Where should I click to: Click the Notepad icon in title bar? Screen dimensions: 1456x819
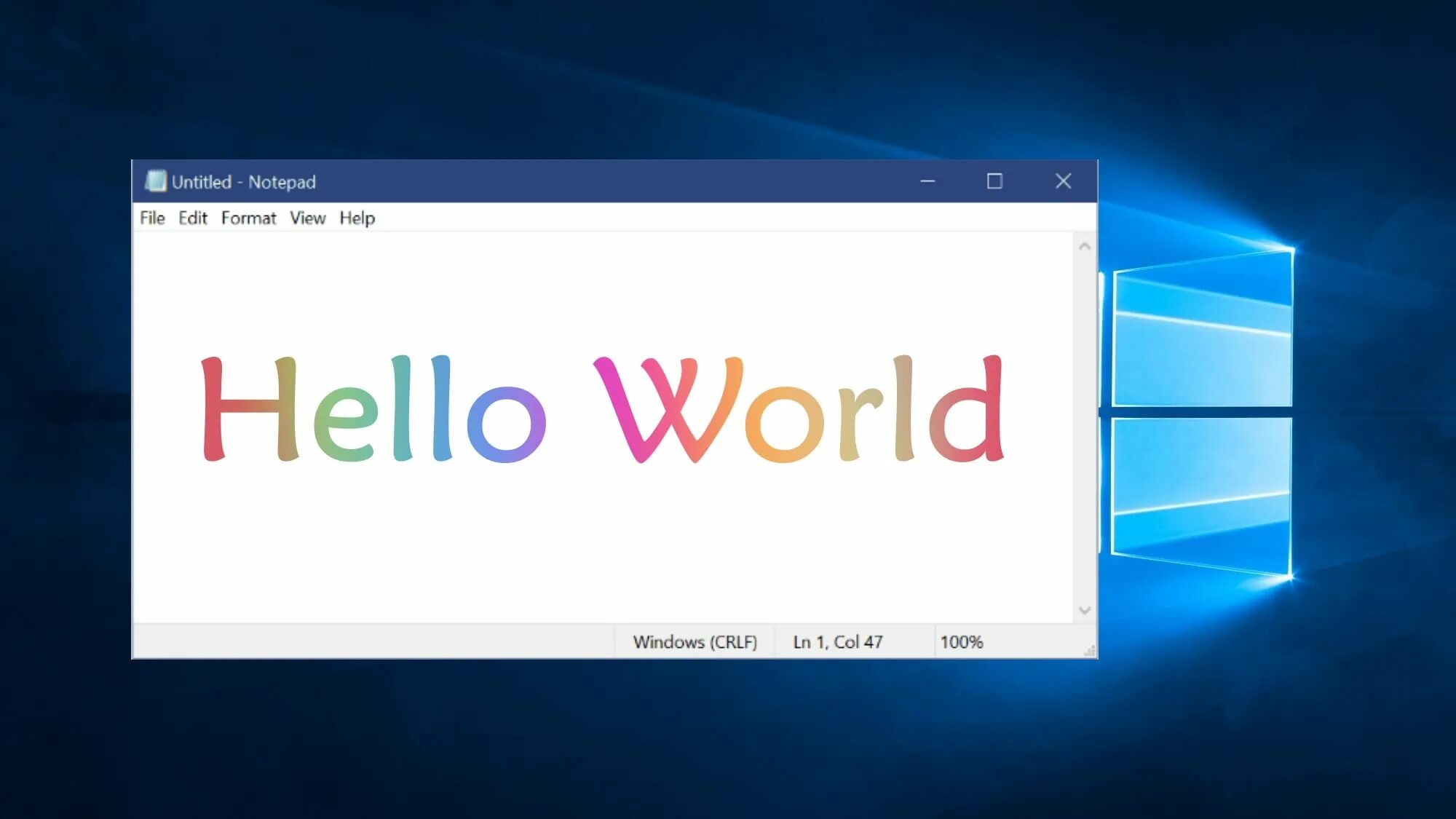click(155, 181)
